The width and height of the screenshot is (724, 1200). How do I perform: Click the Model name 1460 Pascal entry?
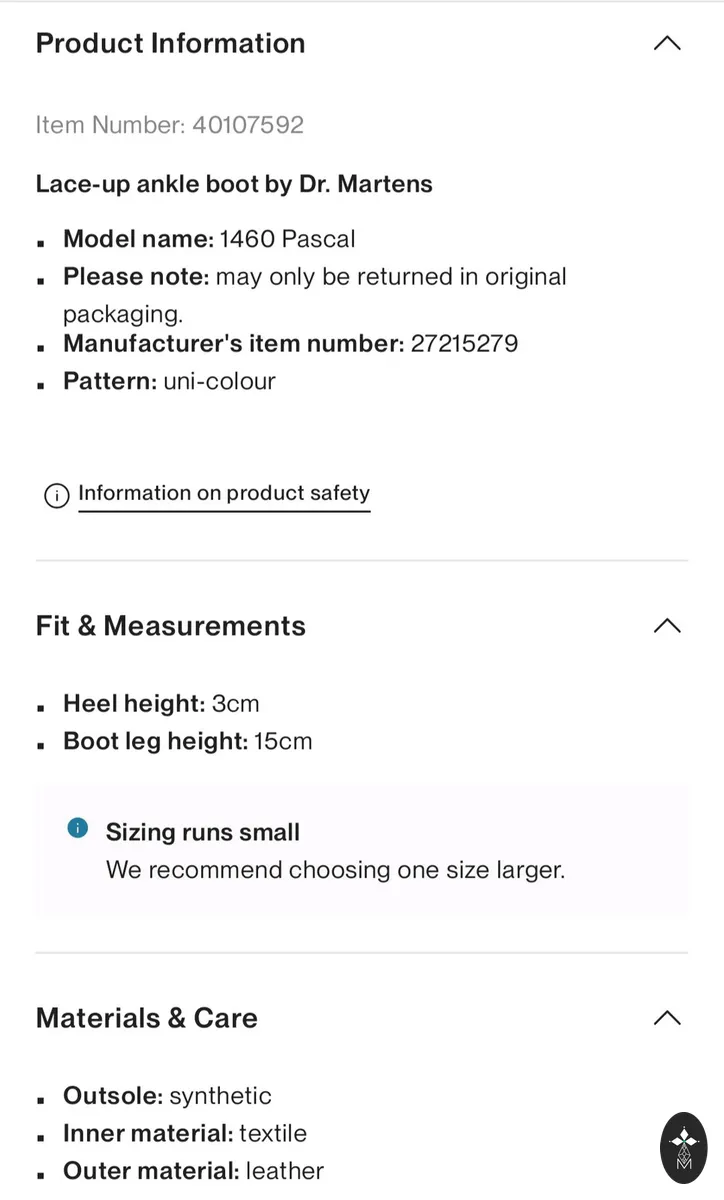pyautogui.click(x=209, y=239)
